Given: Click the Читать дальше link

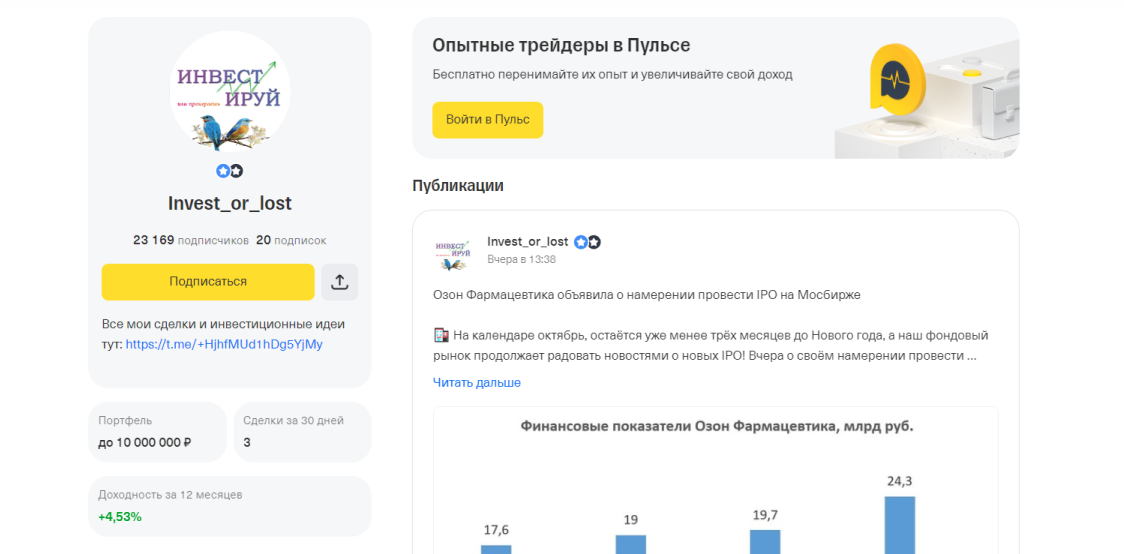Looking at the screenshot, I should 477,383.
